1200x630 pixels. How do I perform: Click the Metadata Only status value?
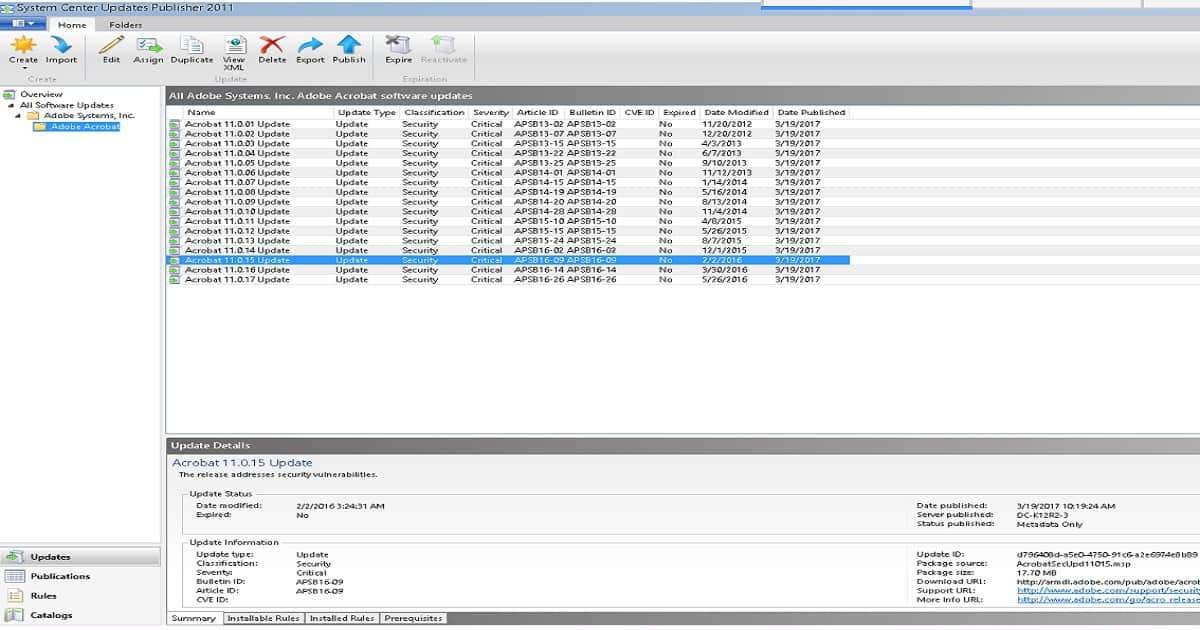1050,524
